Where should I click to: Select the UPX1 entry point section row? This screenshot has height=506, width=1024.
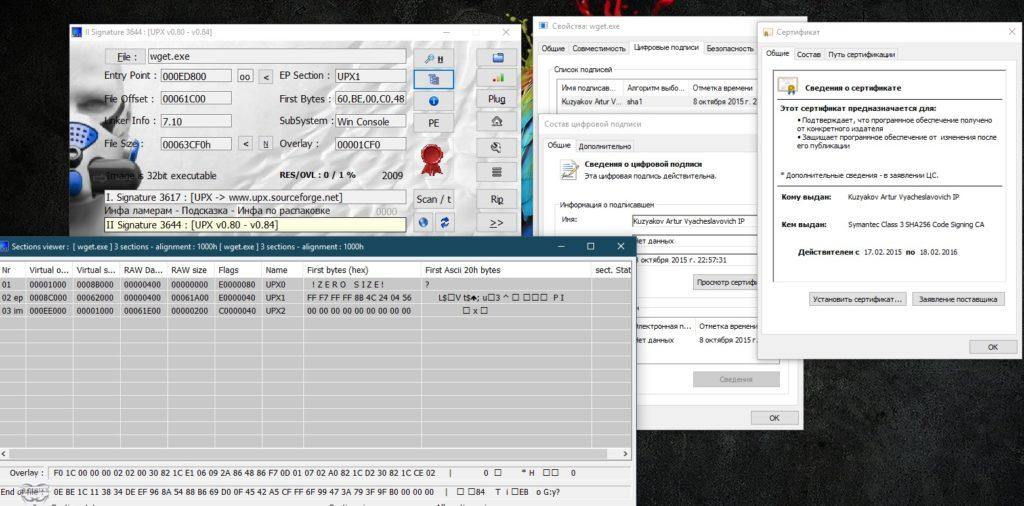coord(315,298)
